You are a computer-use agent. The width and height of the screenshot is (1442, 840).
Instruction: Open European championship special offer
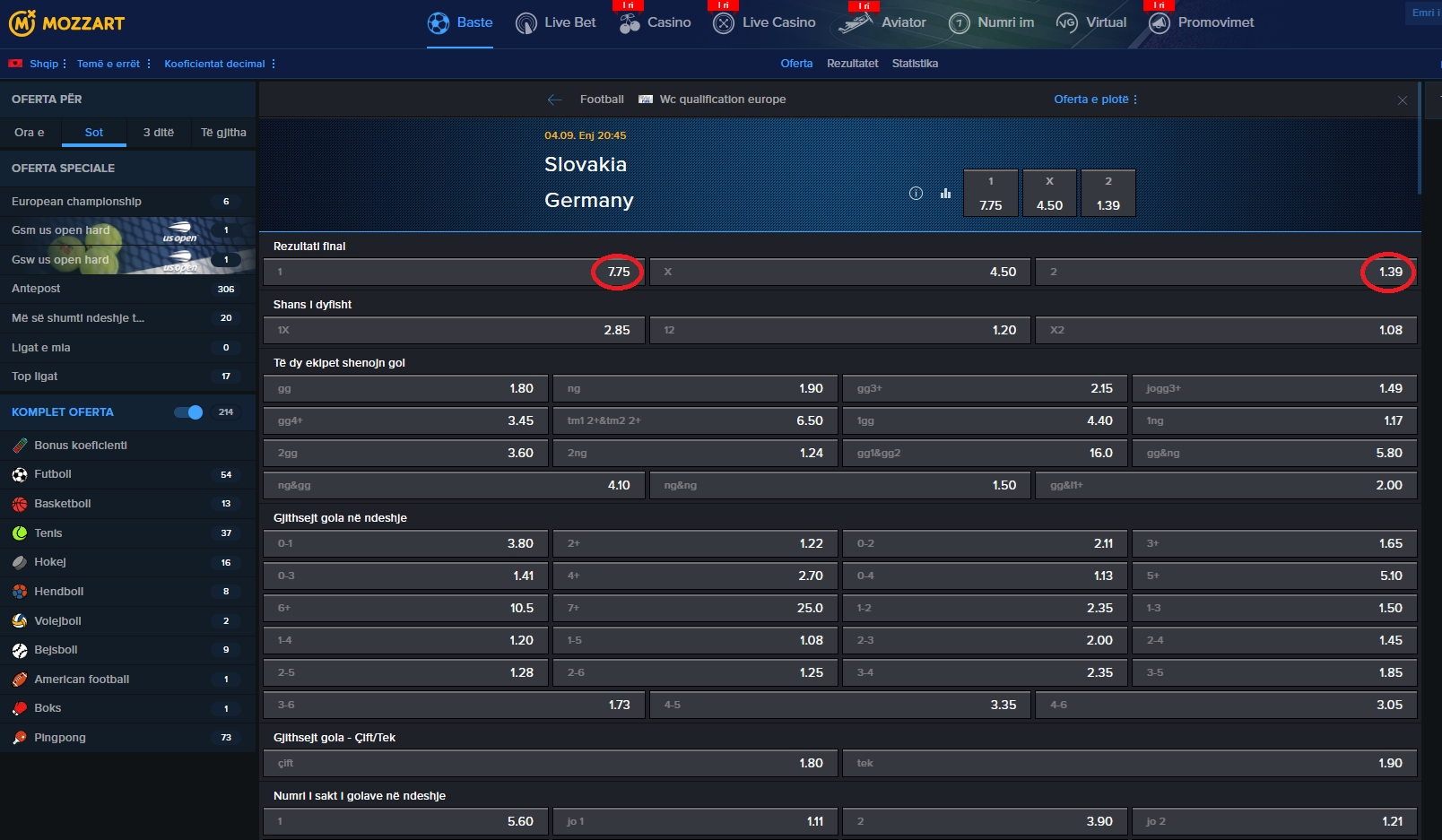click(x=127, y=202)
